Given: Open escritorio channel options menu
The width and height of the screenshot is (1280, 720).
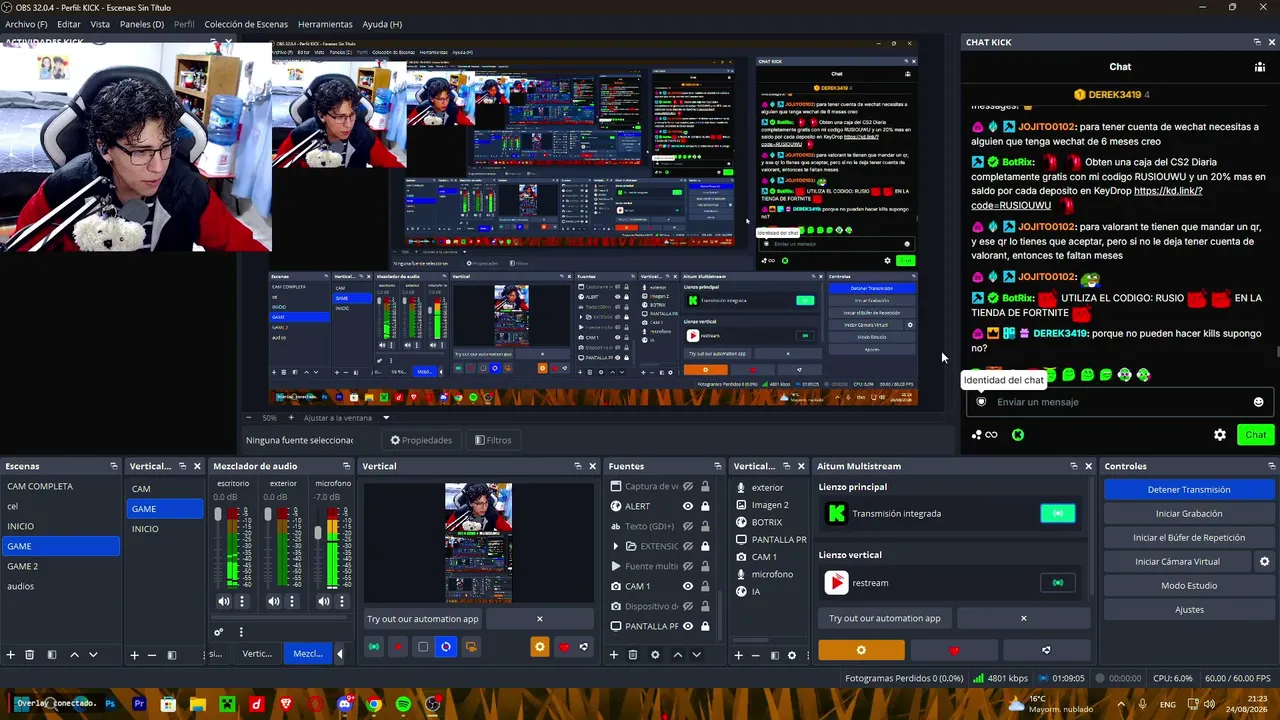Looking at the screenshot, I should pos(242,602).
